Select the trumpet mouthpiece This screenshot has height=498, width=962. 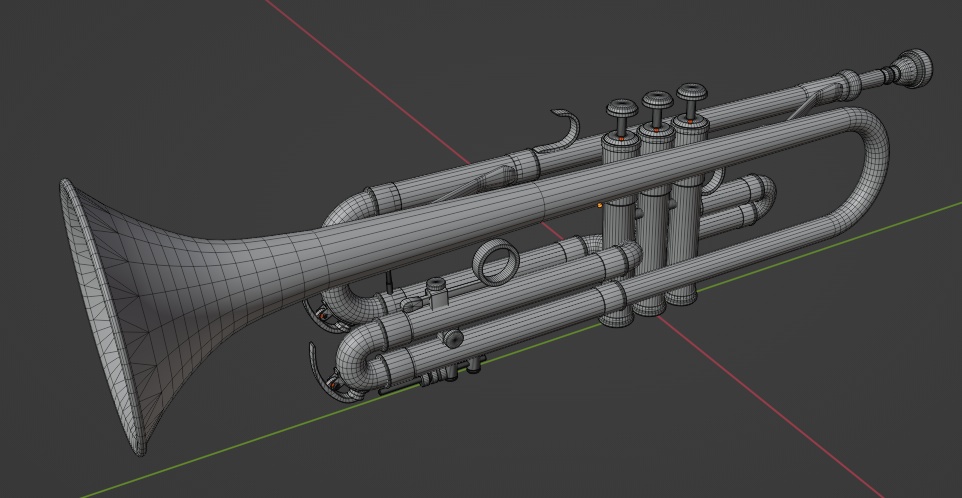[910, 67]
